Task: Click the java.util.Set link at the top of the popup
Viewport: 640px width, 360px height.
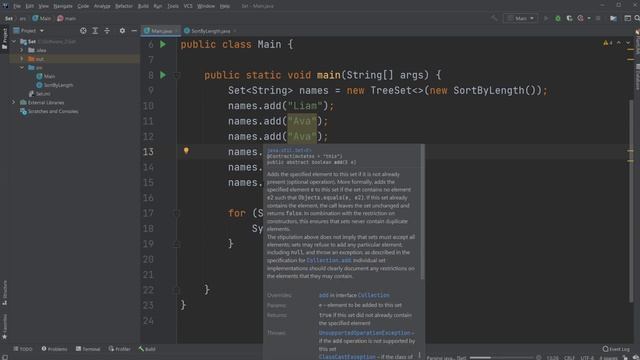Action: pos(289,150)
